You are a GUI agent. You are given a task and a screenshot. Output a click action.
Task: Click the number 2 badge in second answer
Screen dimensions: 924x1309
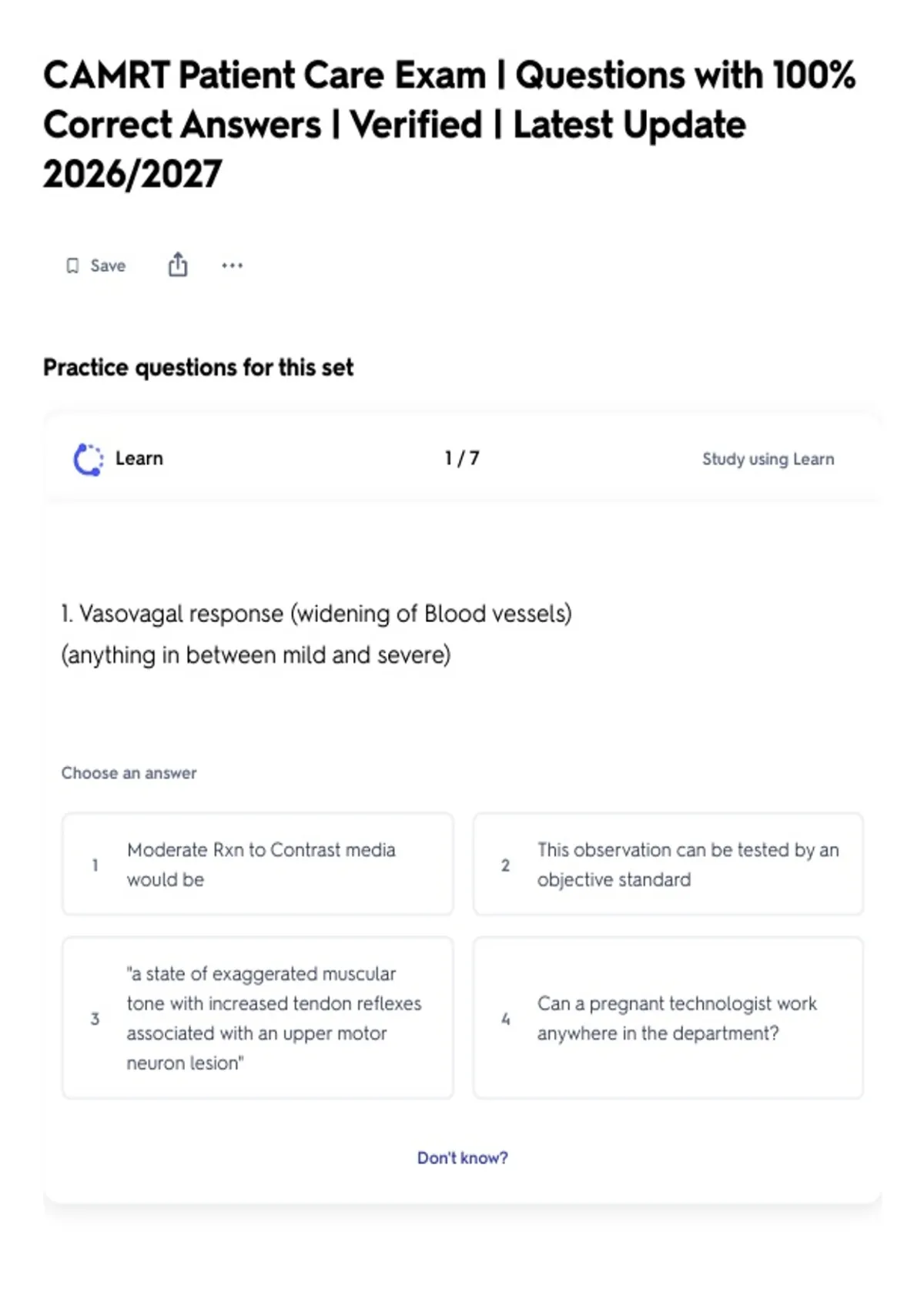[x=505, y=865]
